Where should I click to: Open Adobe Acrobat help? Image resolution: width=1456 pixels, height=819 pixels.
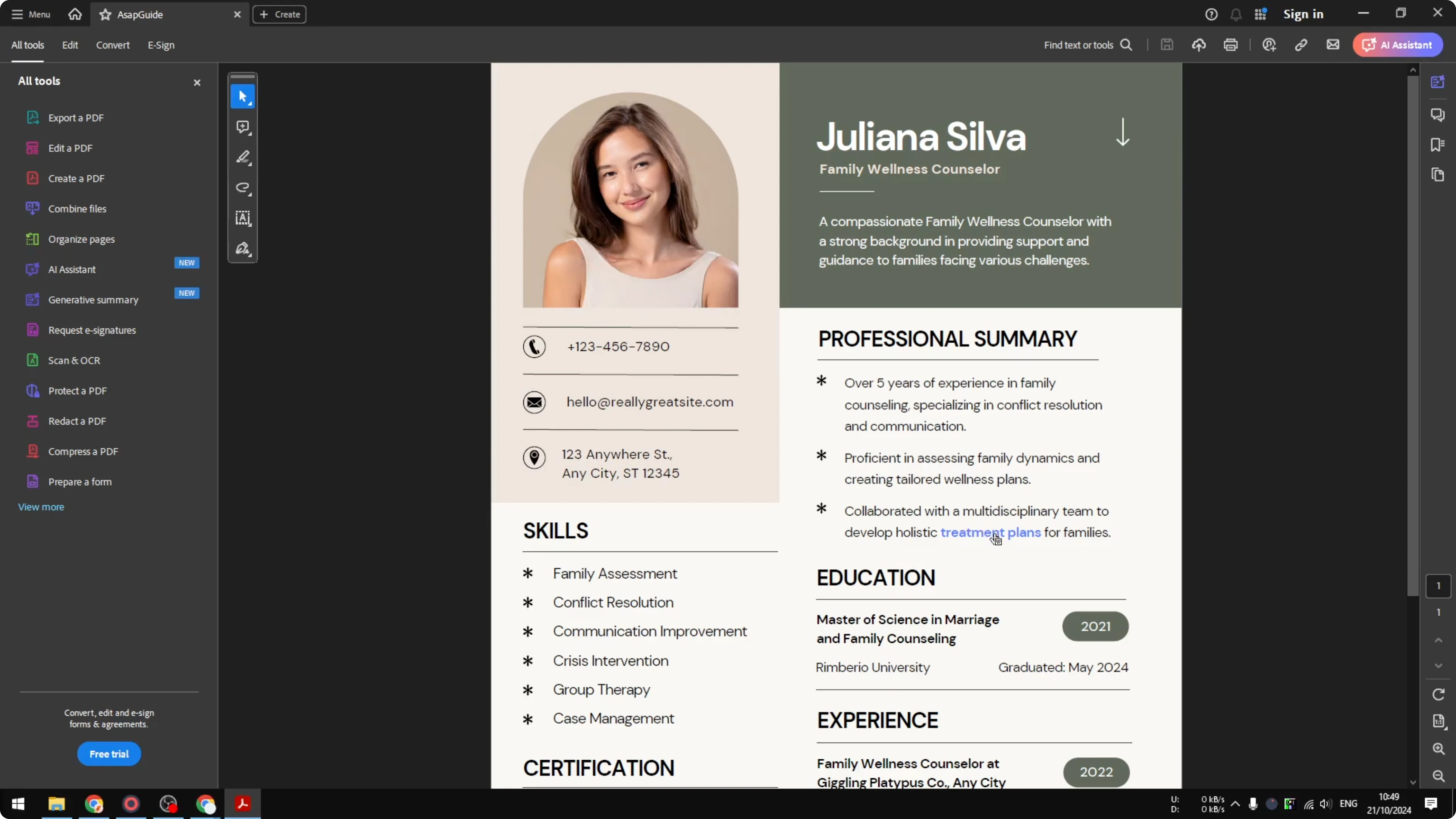pyautogui.click(x=1211, y=14)
